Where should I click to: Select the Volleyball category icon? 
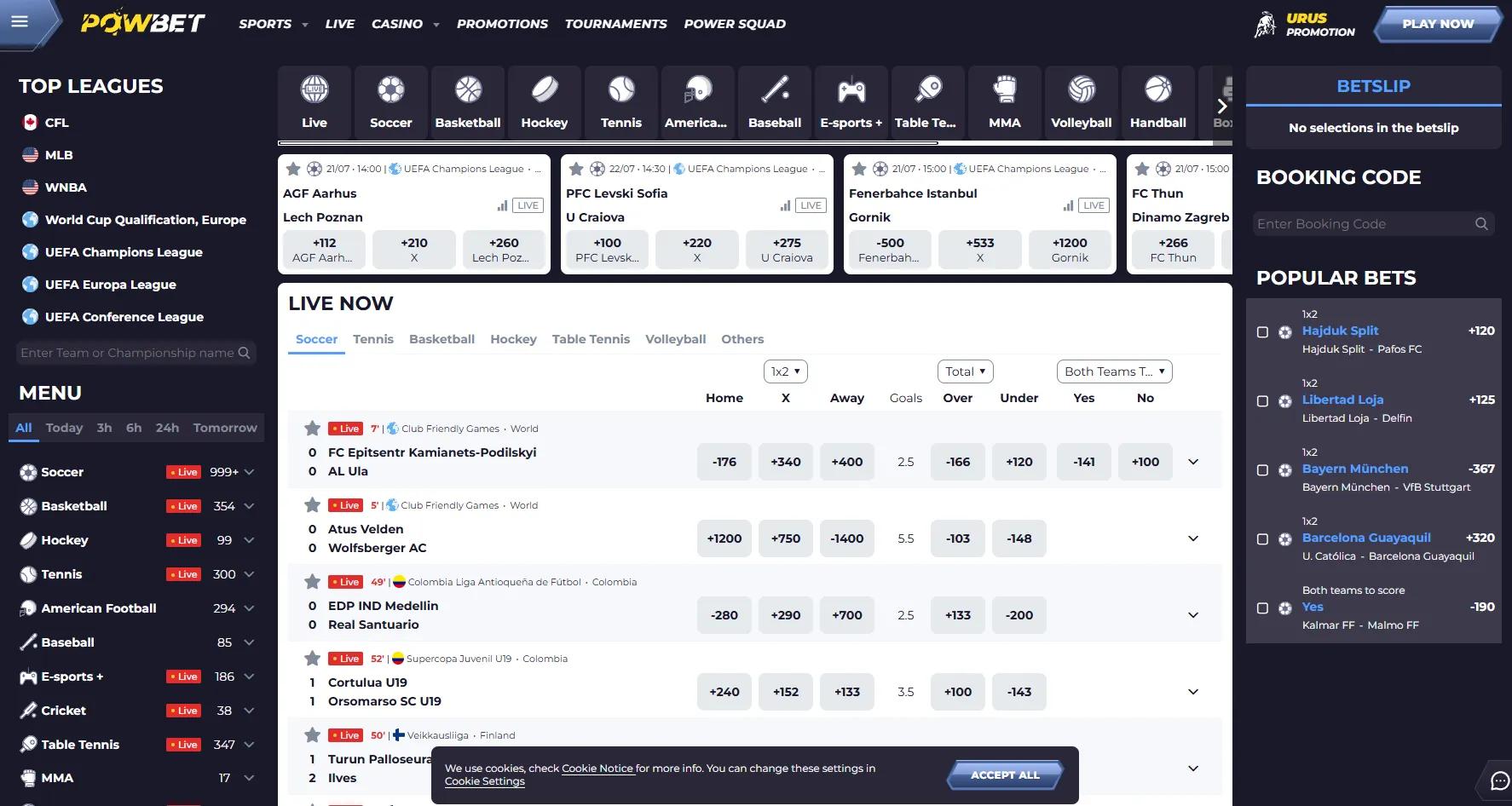tap(1082, 89)
